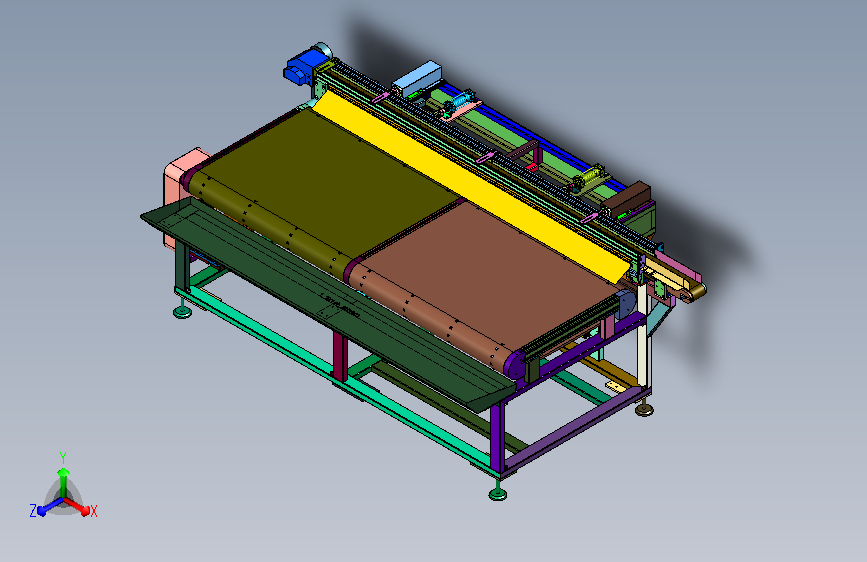The image size is (867, 562).
Task: Select the leveling foot at the left corner
Action: click(182, 310)
